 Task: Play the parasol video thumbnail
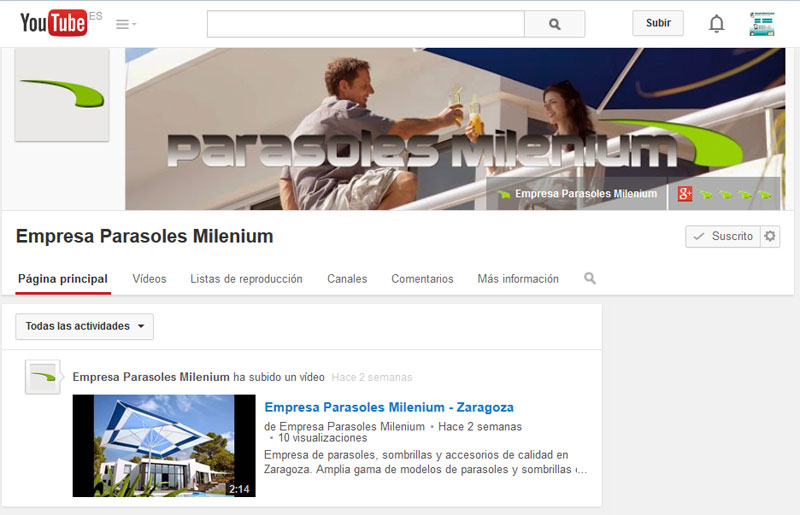tap(164, 445)
